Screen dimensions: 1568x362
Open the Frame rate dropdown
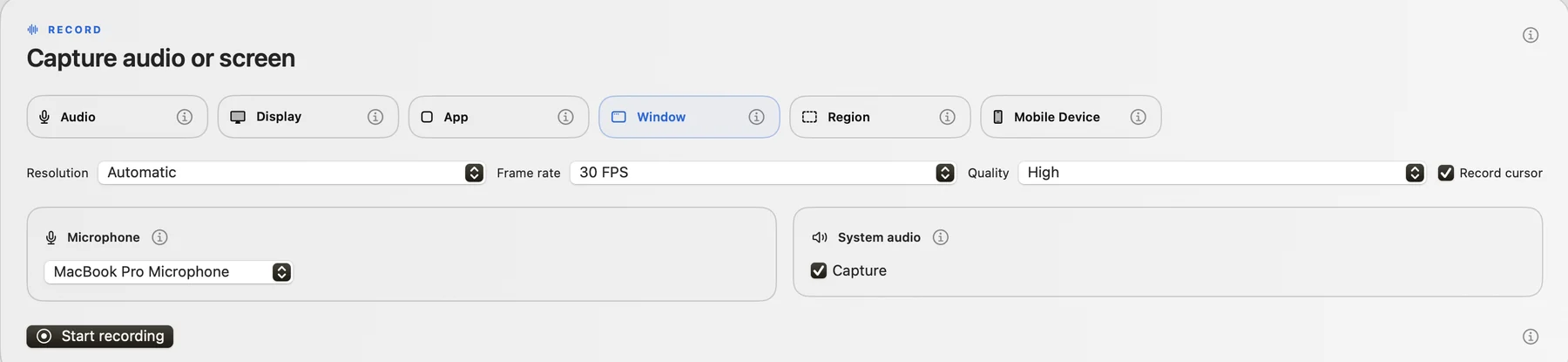[762, 173]
